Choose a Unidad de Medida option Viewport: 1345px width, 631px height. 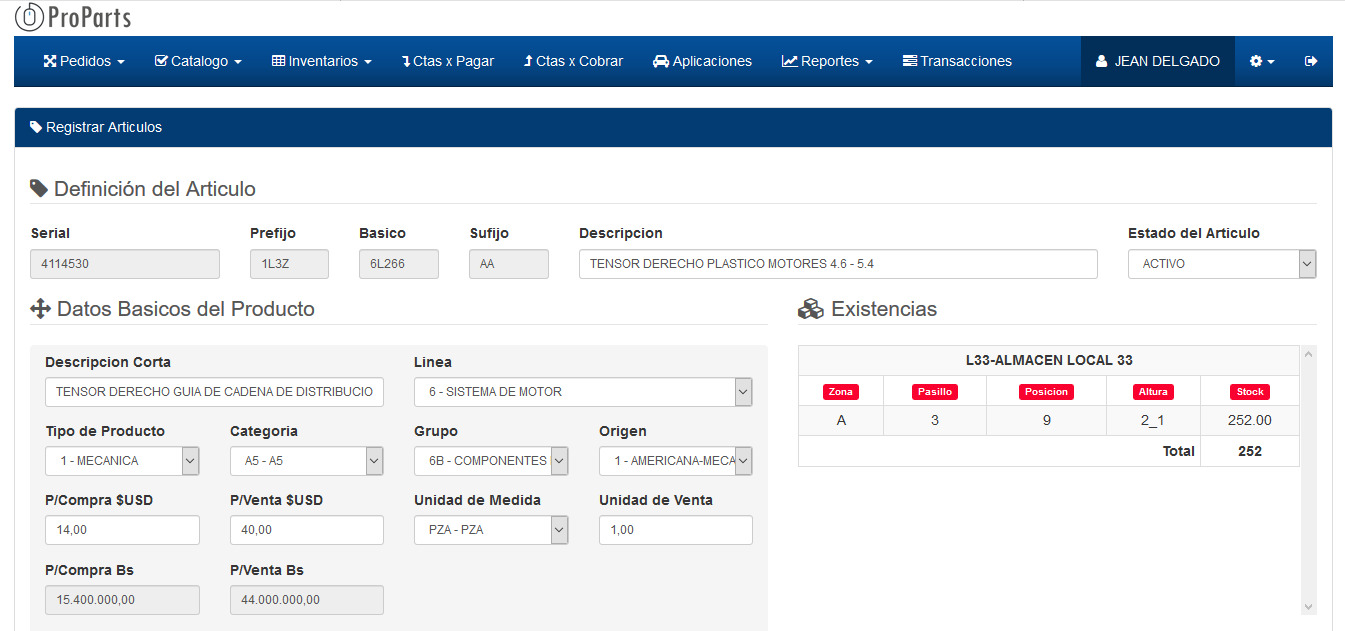coord(490,530)
